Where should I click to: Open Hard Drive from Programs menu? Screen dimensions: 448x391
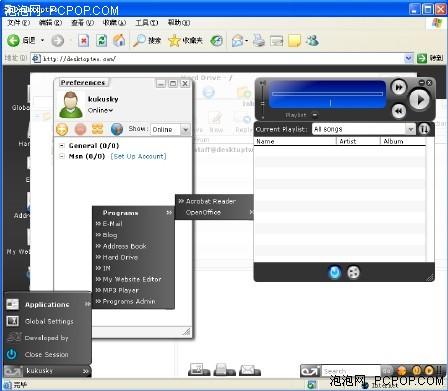(133, 257)
